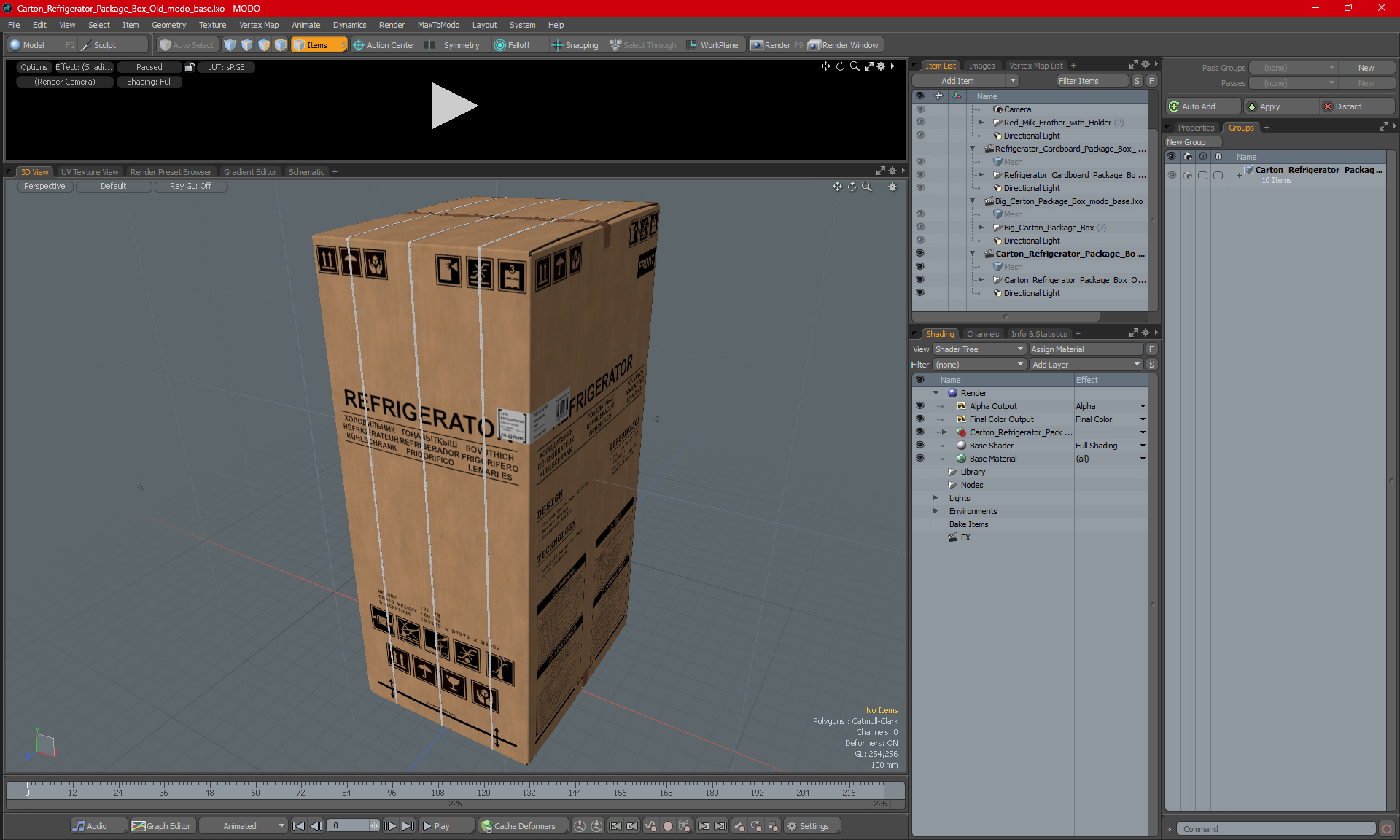Image resolution: width=1400 pixels, height=840 pixels.
Task: Collapse Big_Carton_Package_Box_modo_base.lxo scene
Action: (x=972, y=201)
